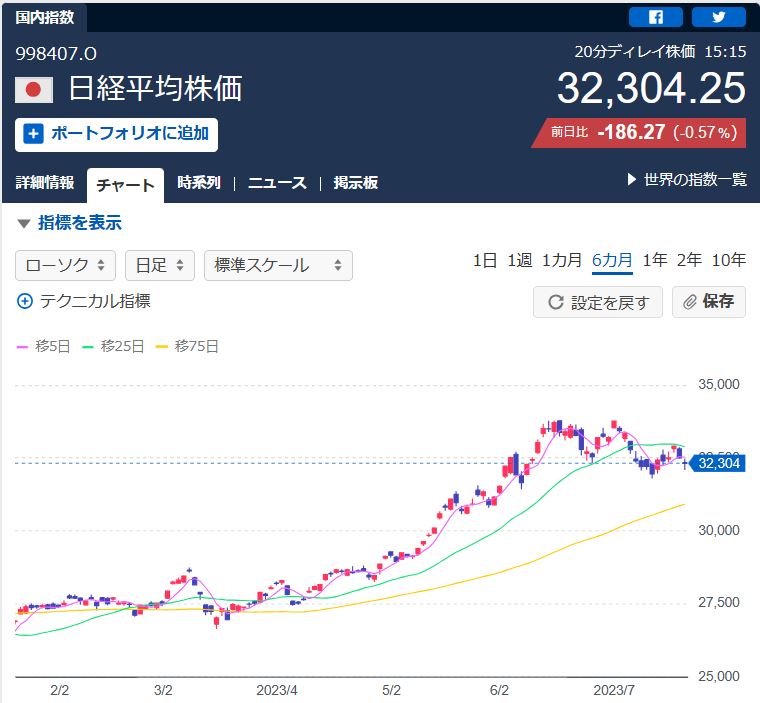
Task: Click the 日経平均株価 title
Action: coord(155,89)
